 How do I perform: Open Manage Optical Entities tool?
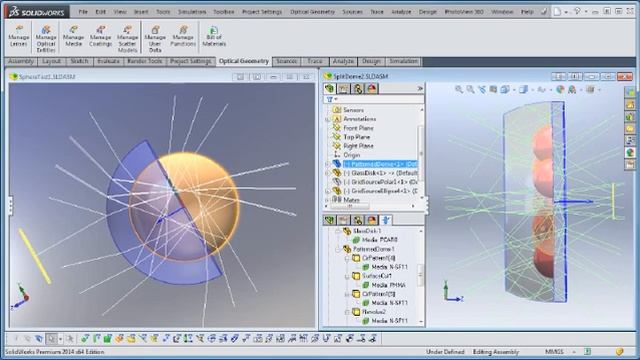(x=46, y=39)
